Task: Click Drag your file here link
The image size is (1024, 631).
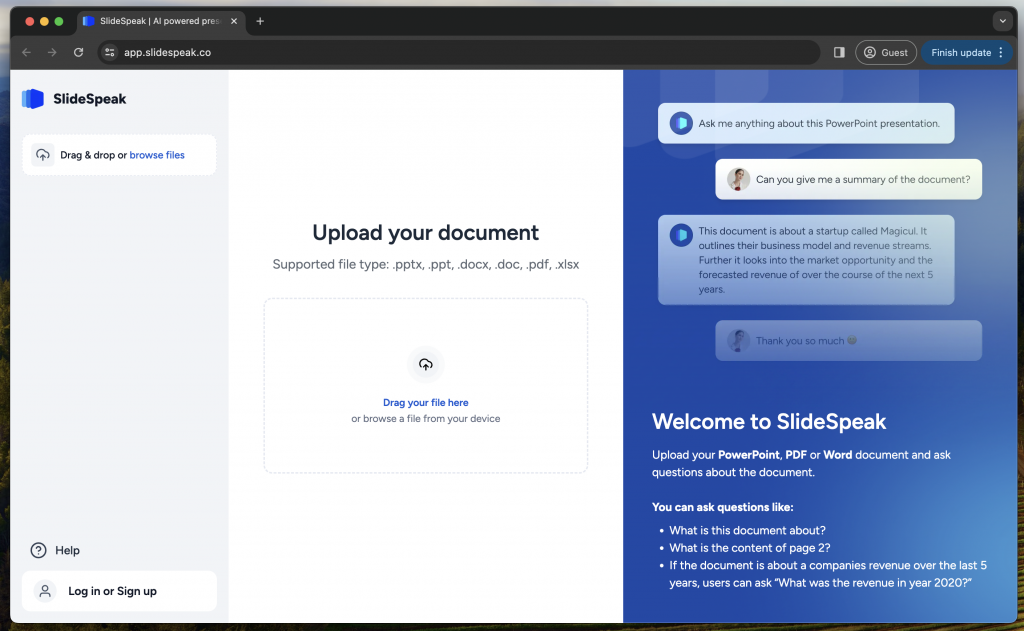Action: coord(426,402)
